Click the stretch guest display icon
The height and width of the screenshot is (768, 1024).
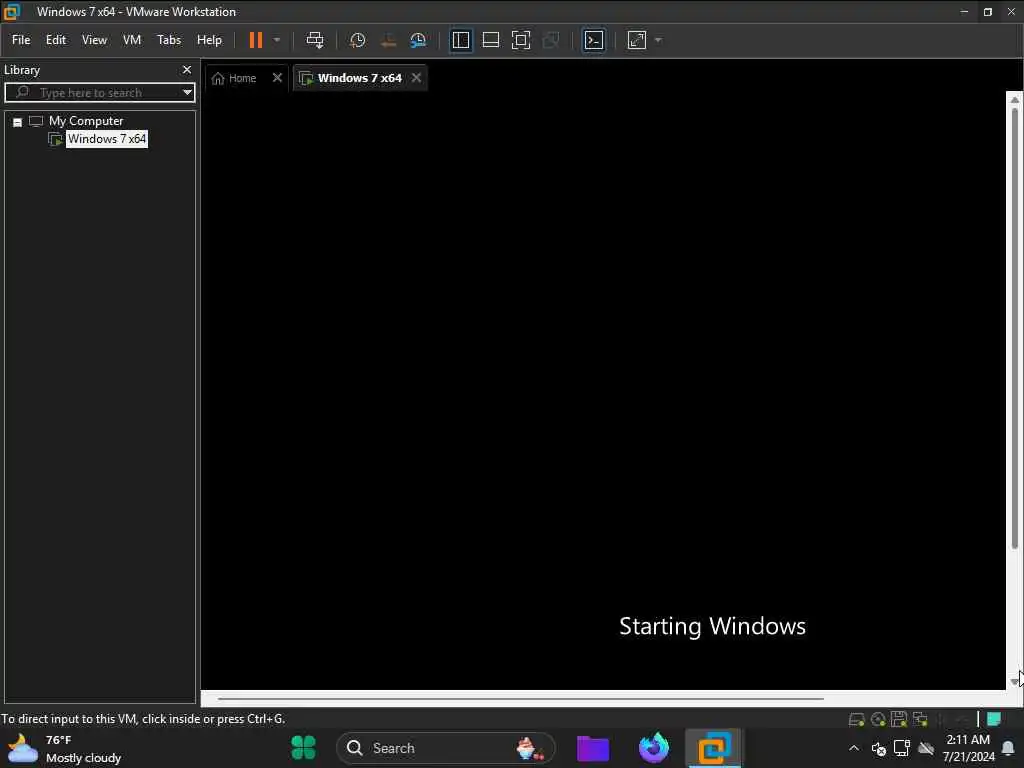coord(637,40)
